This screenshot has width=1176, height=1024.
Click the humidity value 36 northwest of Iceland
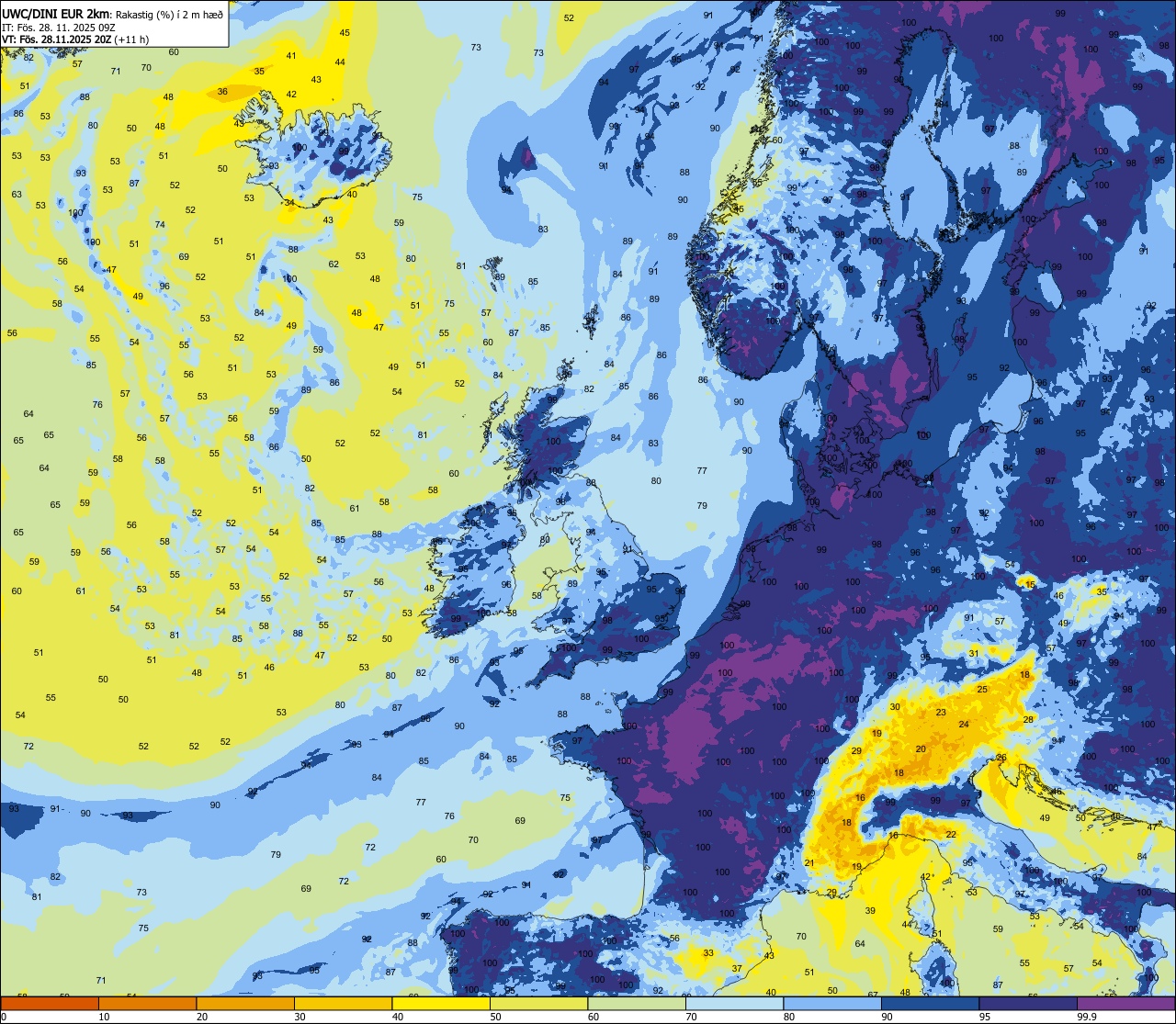coord(222,92)
